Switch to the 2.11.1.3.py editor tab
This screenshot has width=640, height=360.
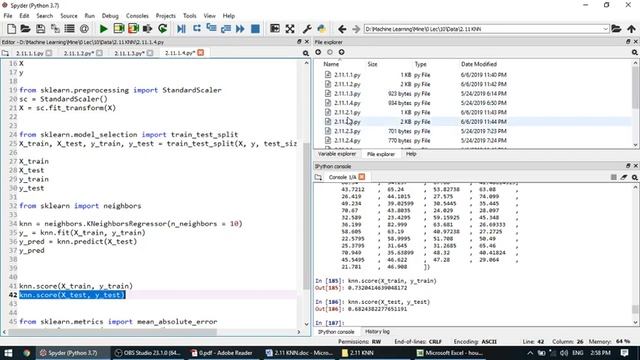pyautogui.click(x=129, y=53)
